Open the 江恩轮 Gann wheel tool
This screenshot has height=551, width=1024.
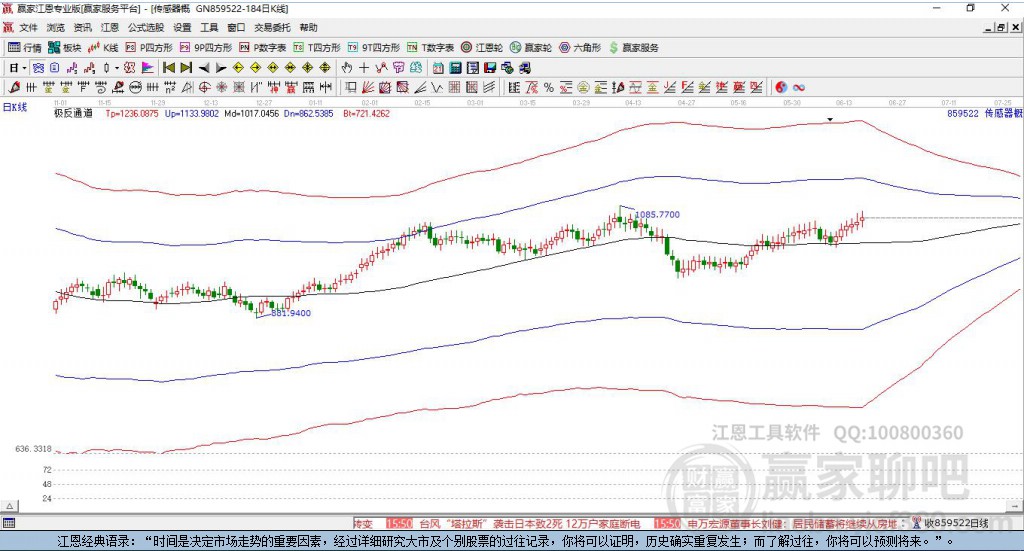coord(482,48)
